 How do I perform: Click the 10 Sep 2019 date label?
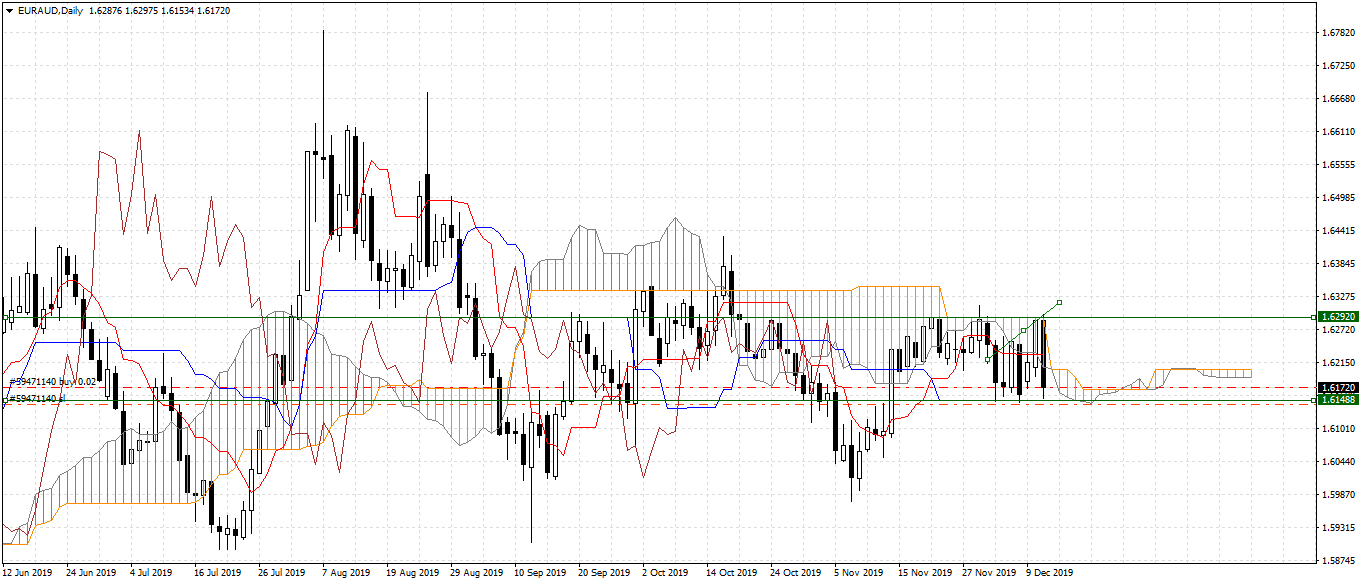(x=540, y=573)
